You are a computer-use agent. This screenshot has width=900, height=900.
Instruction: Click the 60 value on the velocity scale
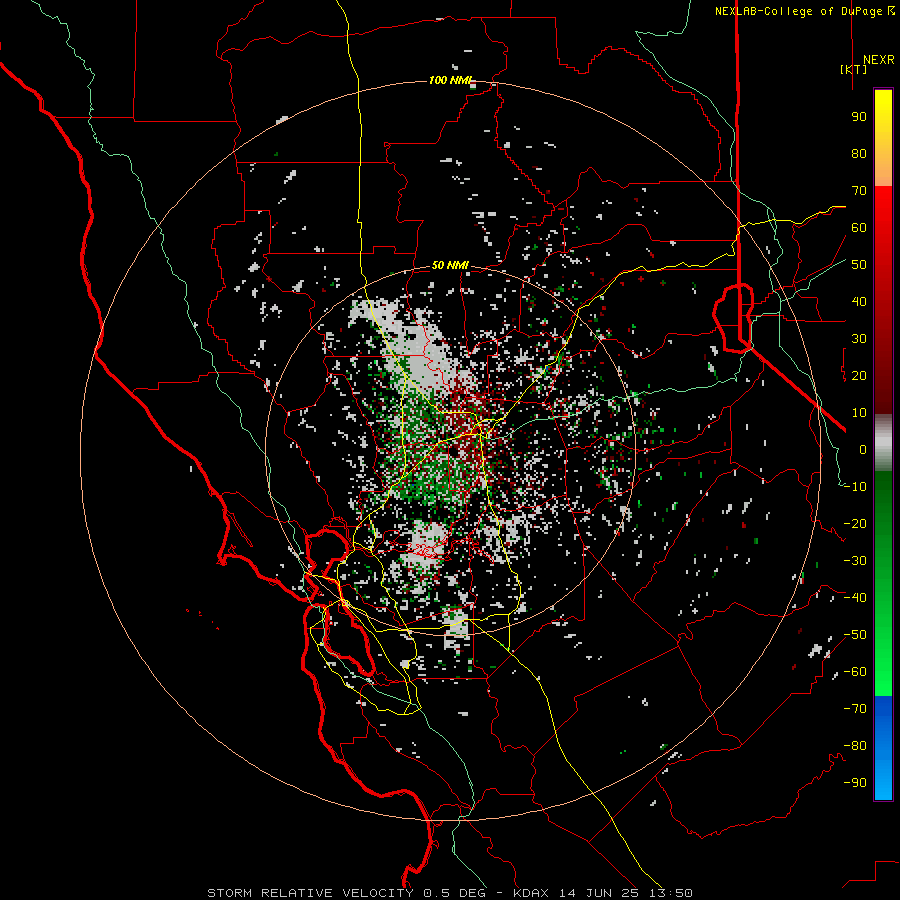point(859,228)
